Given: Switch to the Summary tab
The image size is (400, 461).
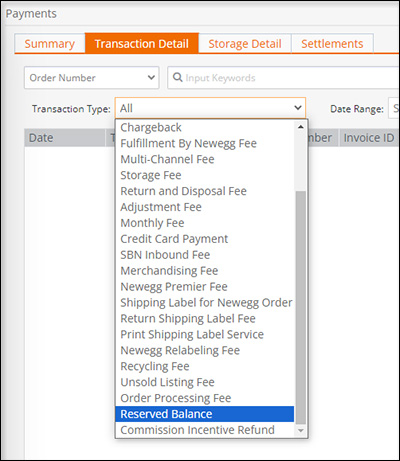Looking at the screenshot, I should [x=50, y=43].
